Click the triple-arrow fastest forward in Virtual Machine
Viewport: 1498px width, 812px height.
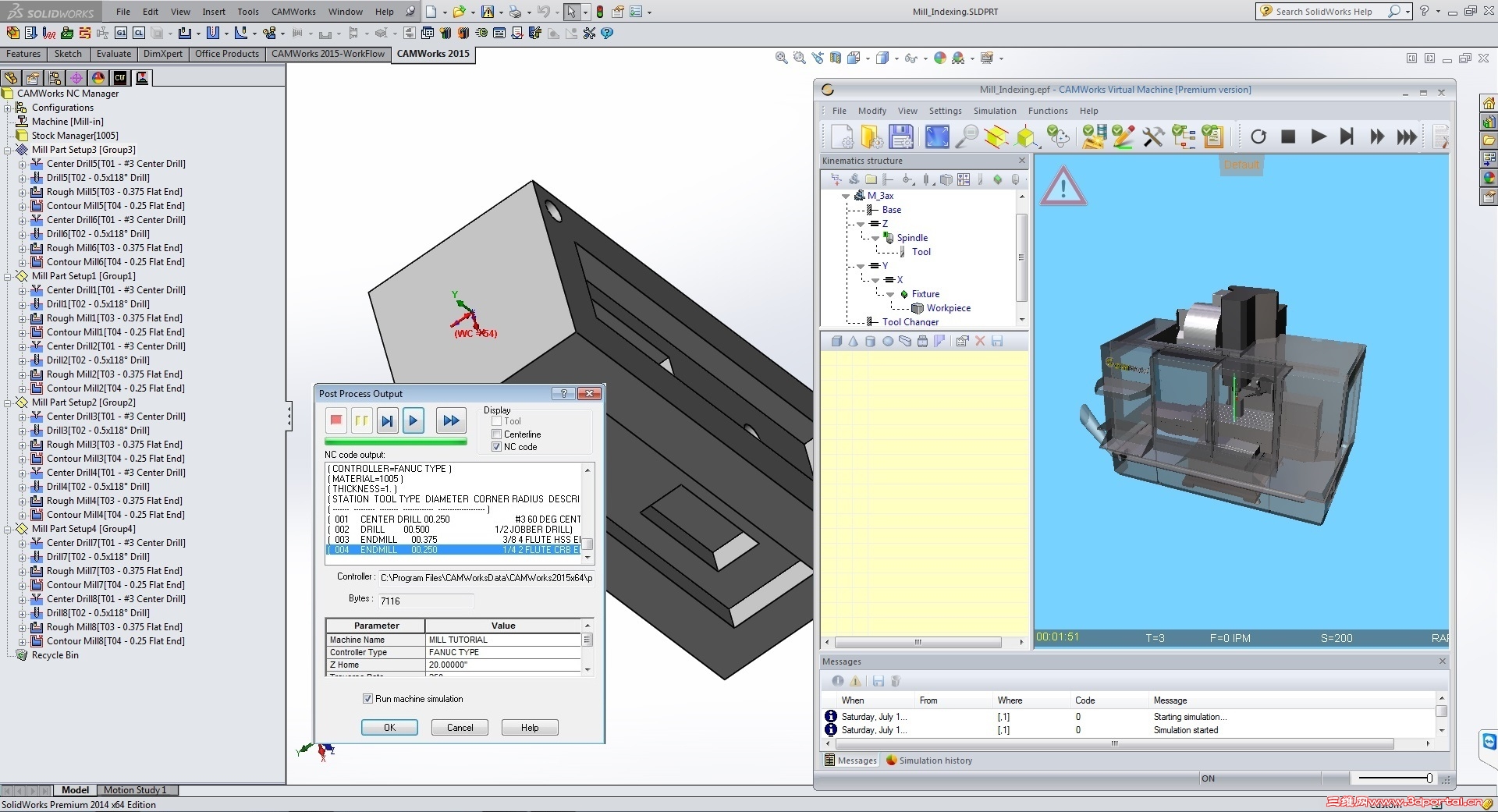click(x=1407, y=137)
